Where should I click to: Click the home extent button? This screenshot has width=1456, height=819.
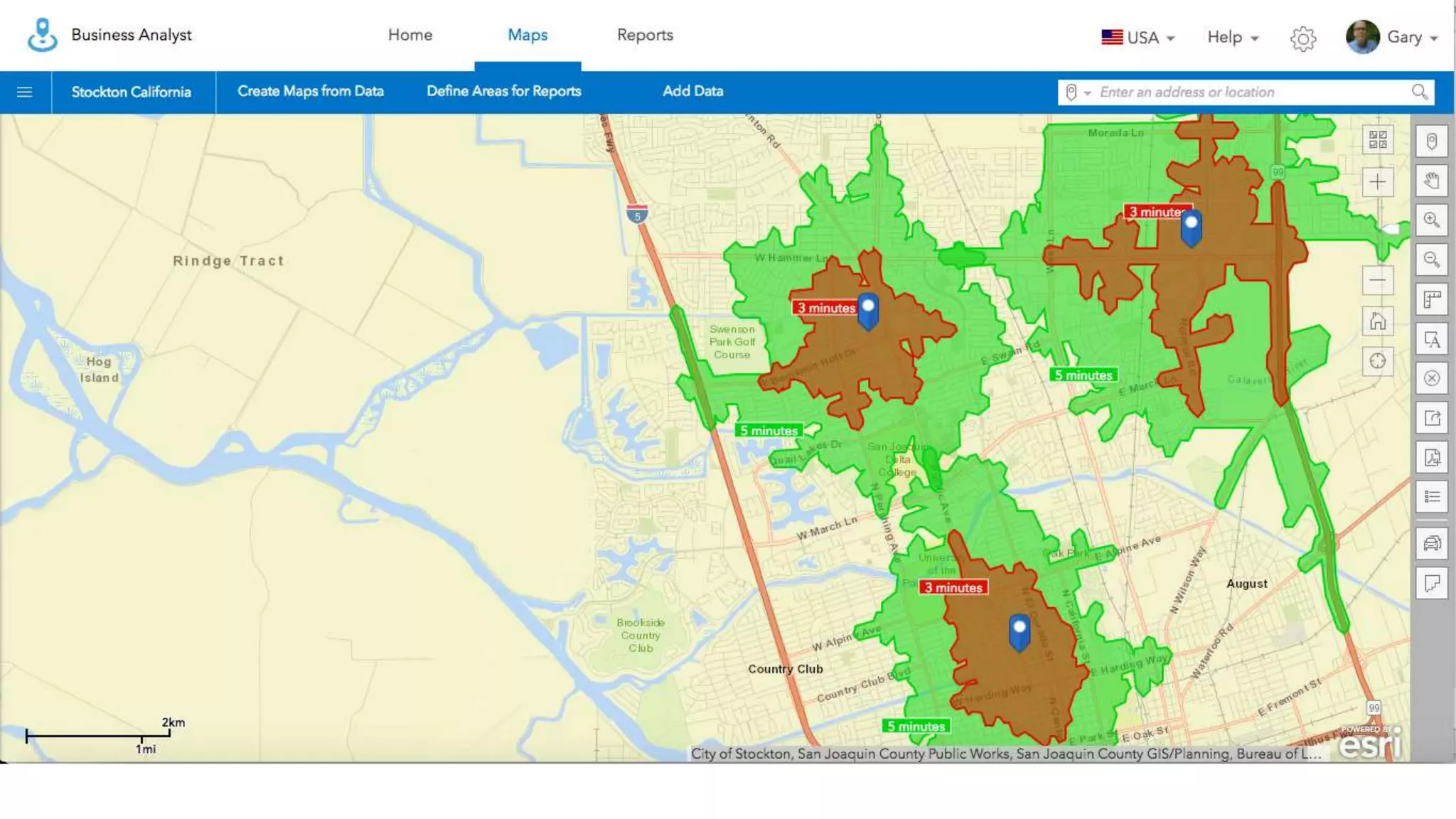coord(1377,321)
